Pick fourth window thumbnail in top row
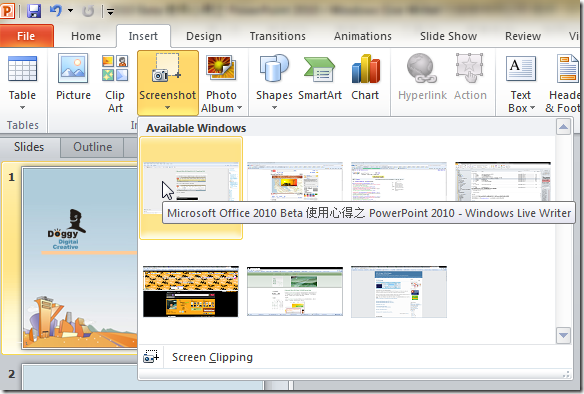584x394 pixels. [x=503, y=181]
